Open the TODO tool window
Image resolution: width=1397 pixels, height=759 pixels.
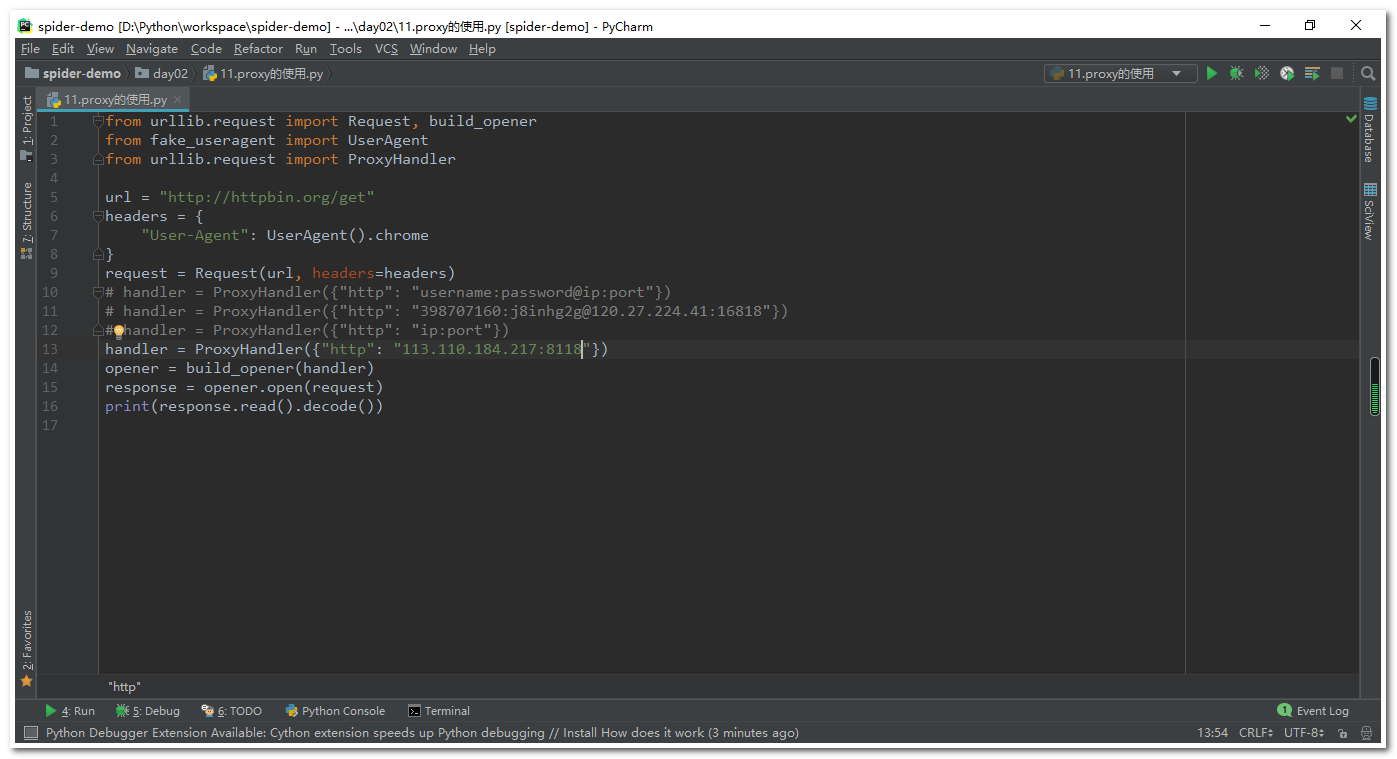pyautogui.click(x=232, y=711)
